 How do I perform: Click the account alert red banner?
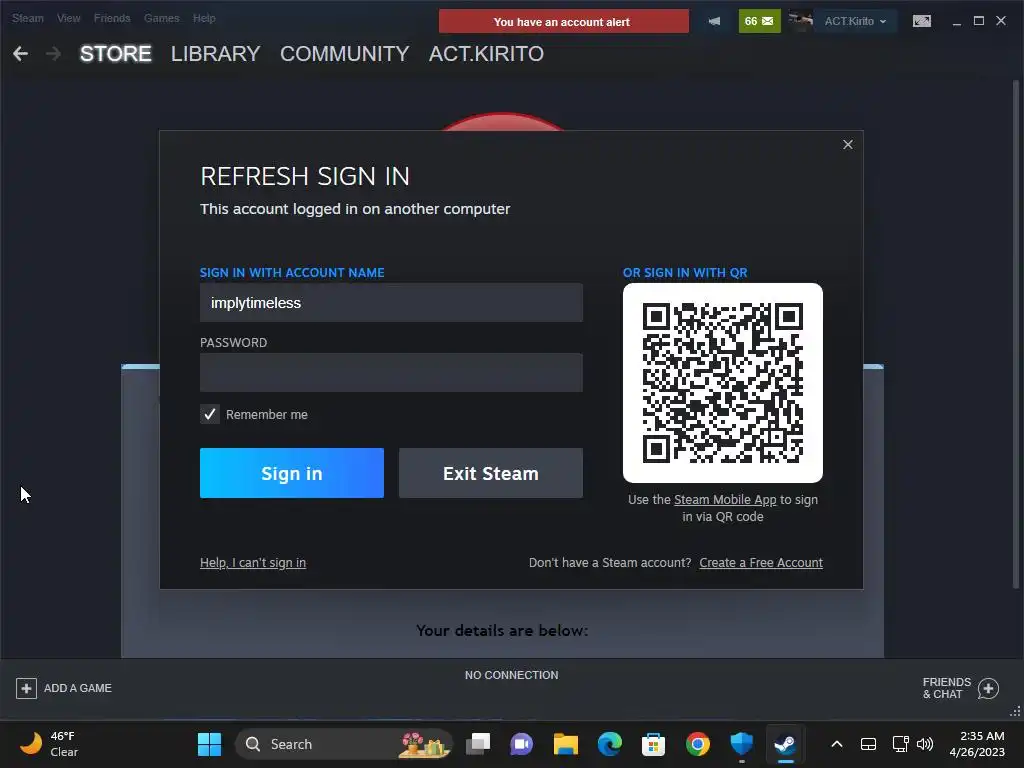click(x=564, y=21)
